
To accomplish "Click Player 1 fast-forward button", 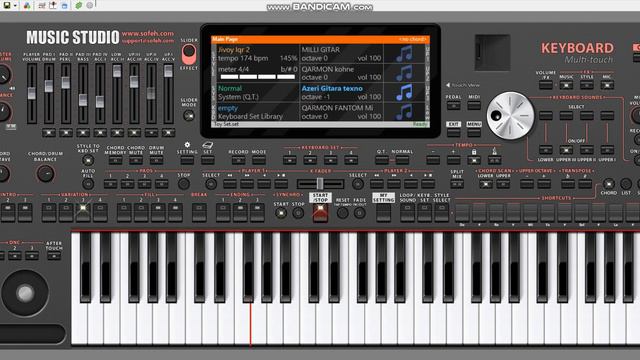I will [x=247, y=184].
